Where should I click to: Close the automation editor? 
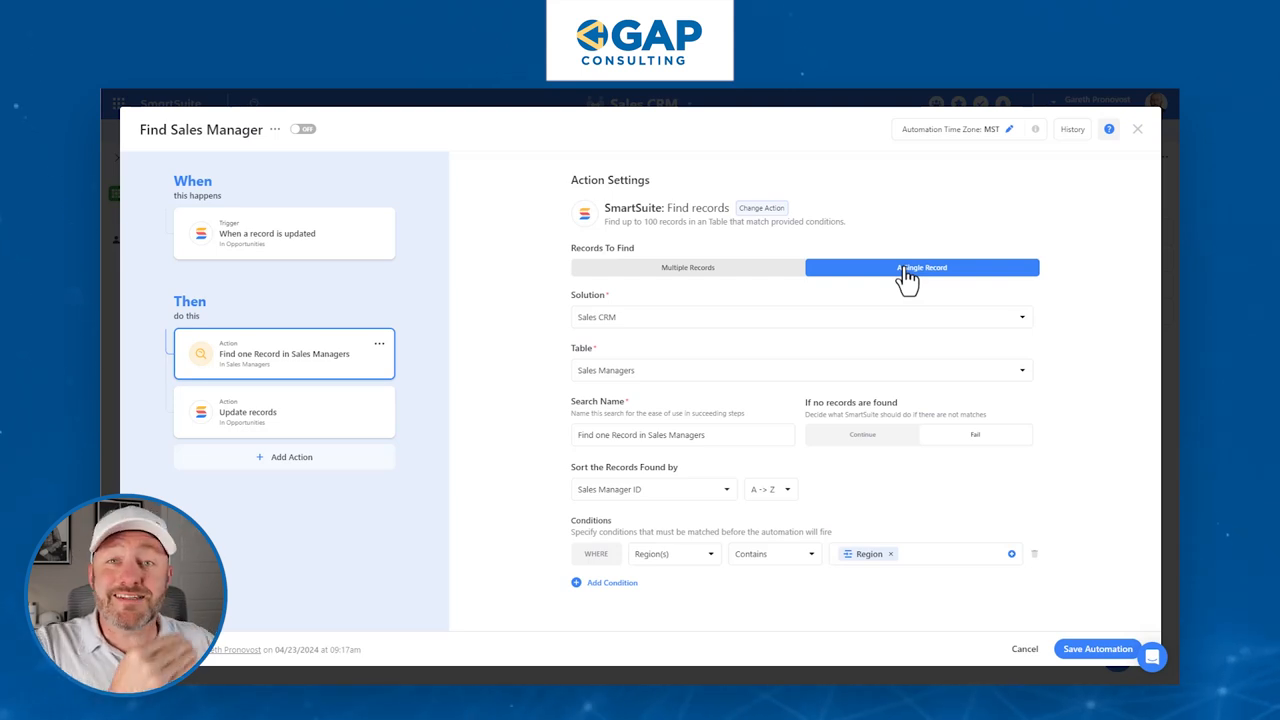1137,129
